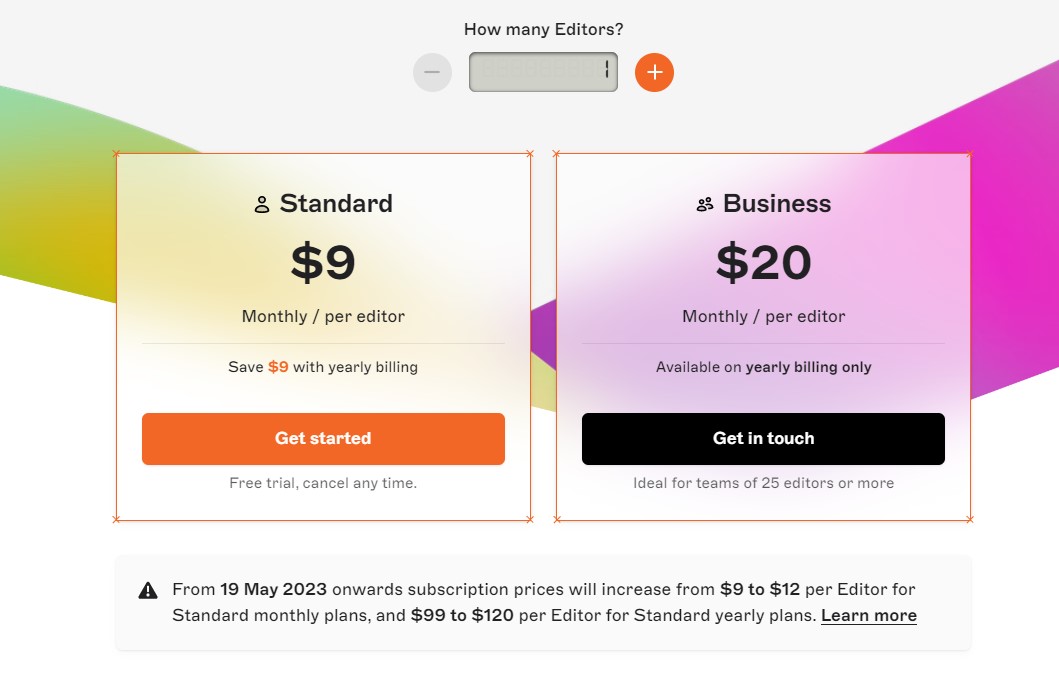The width and height of the screenshot is (1059, 692).
Task: Click the orange plus button to add editor
Action: 654,72
